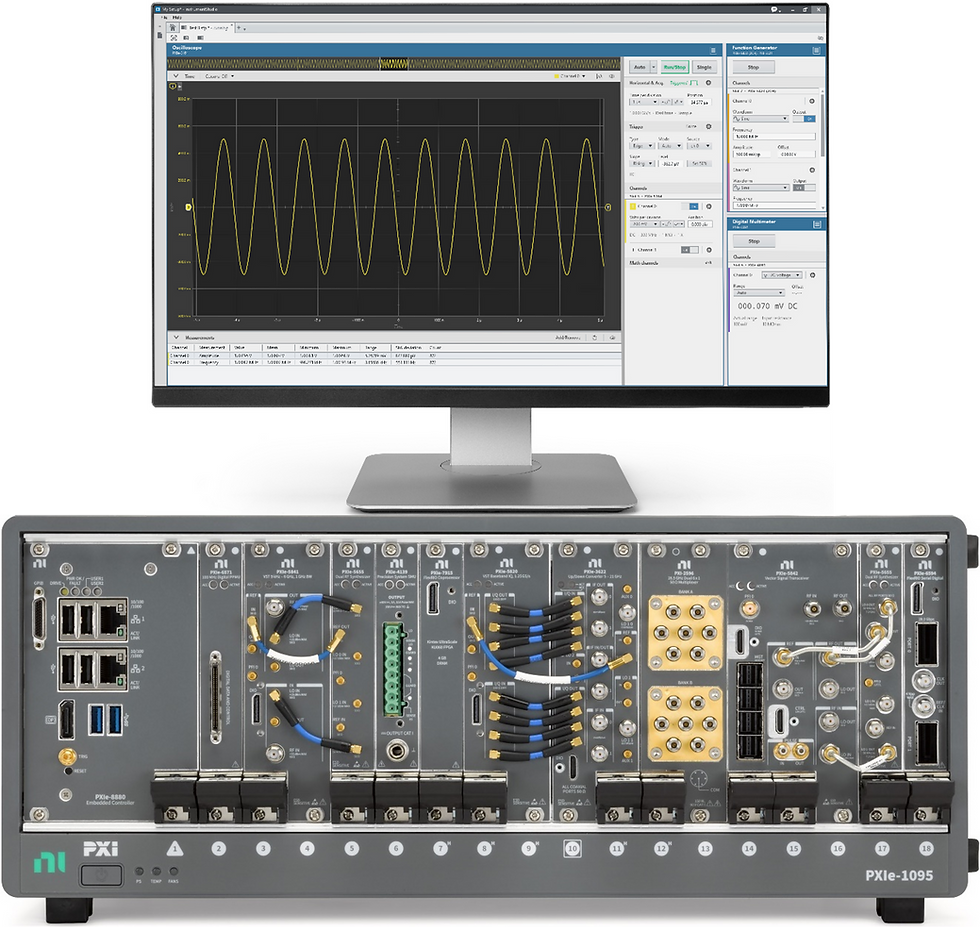This screenshot has width=980, height=927.
Task: Open Digital Multimeter measurement function dropdown
Action: point(782,275)
